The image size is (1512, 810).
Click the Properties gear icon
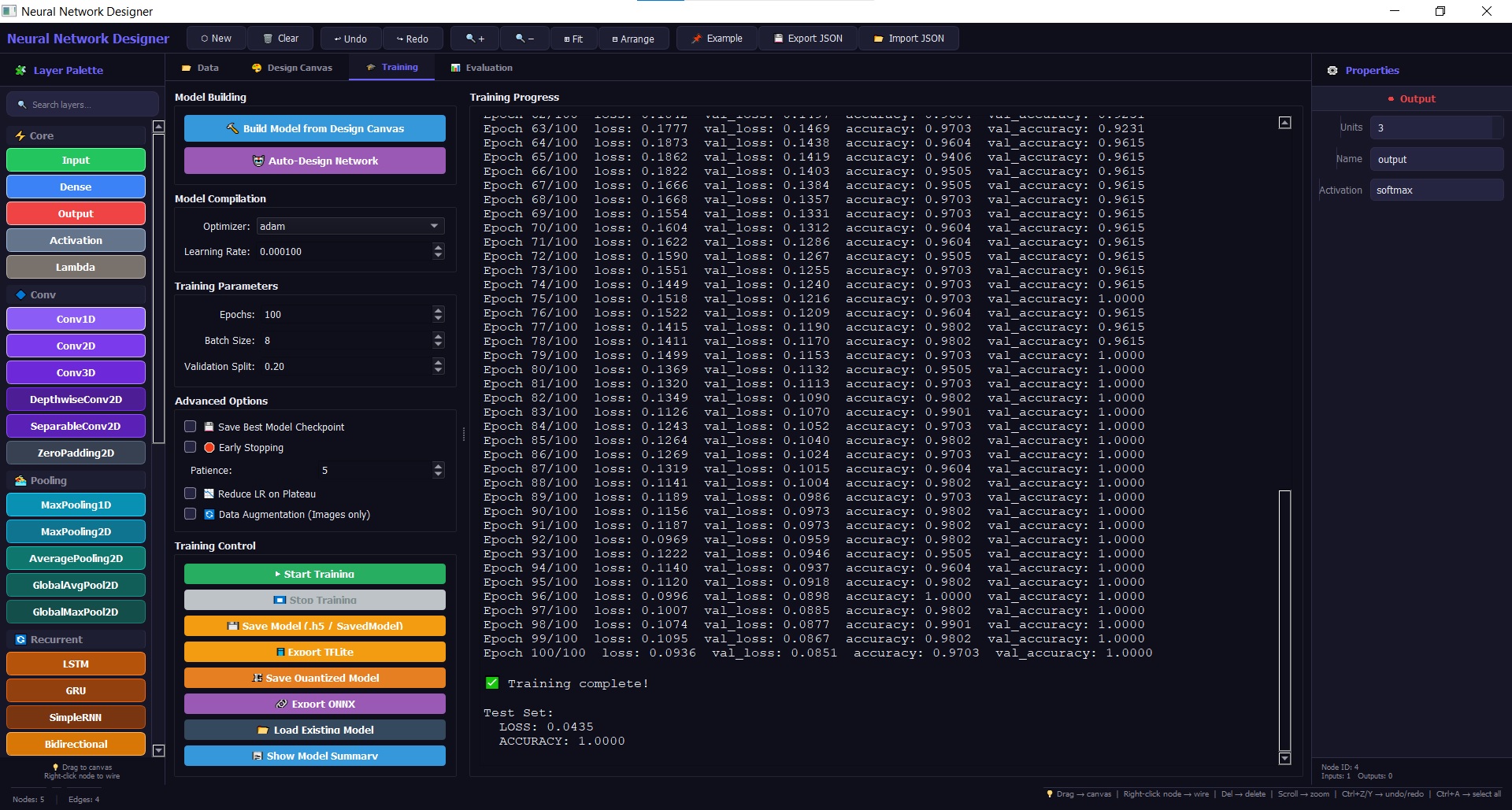coord(1332,70)
